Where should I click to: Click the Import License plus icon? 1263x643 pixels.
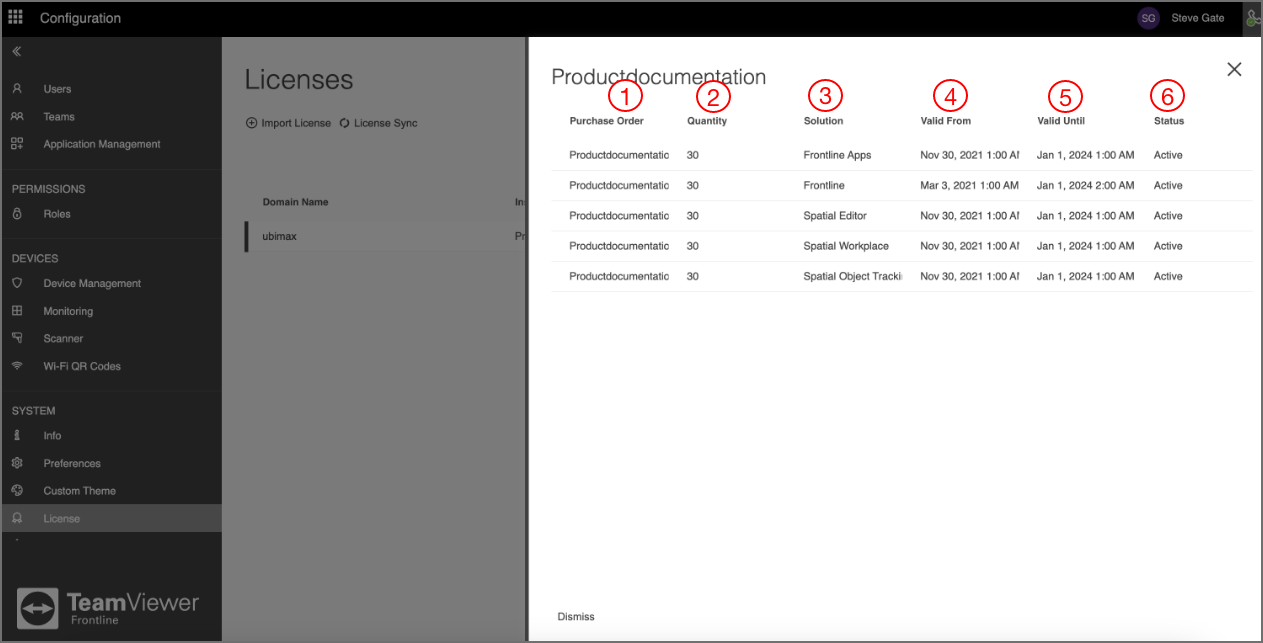(251, 123)
